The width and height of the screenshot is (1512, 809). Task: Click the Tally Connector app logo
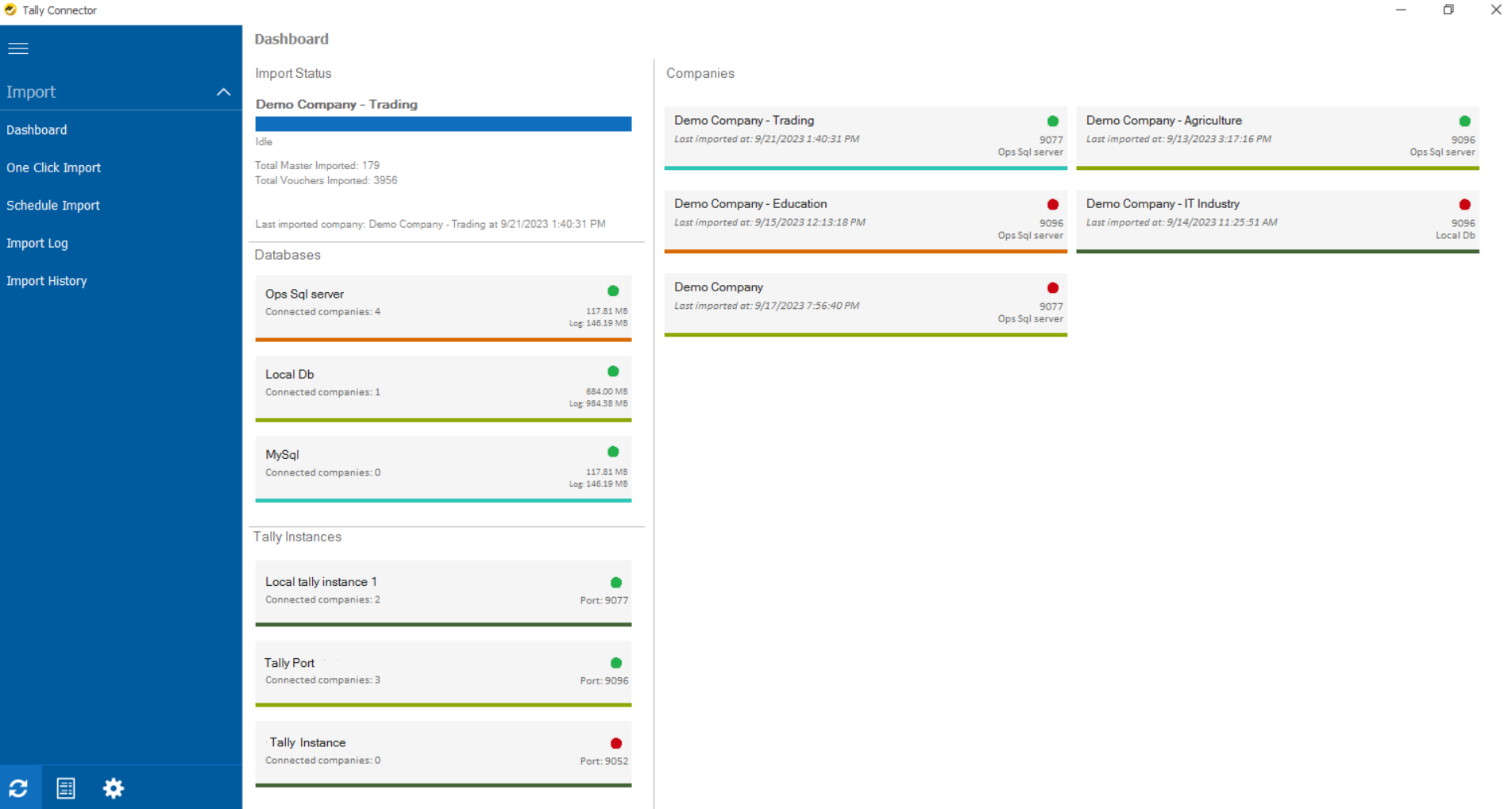[x=10, y=10]
